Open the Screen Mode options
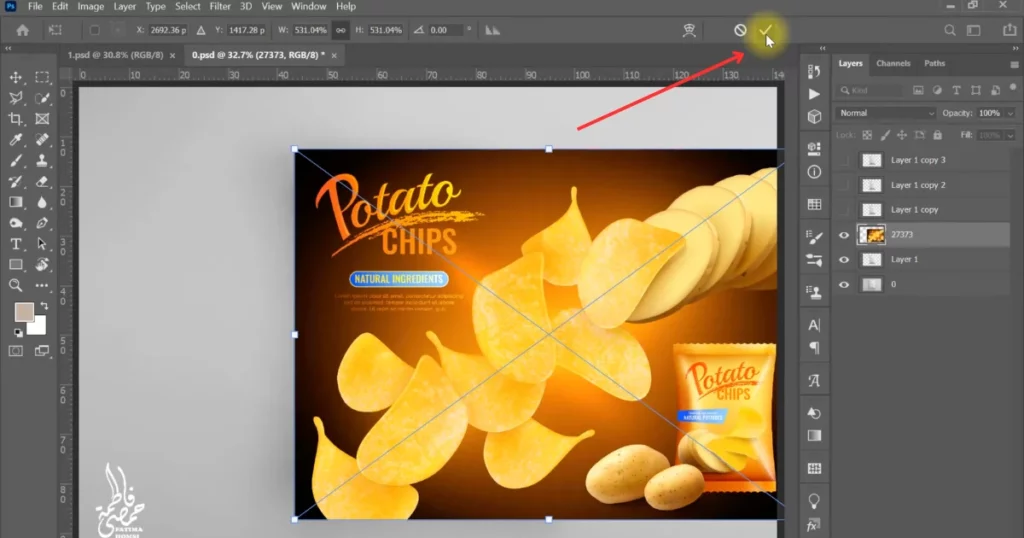 pos(42,351)
